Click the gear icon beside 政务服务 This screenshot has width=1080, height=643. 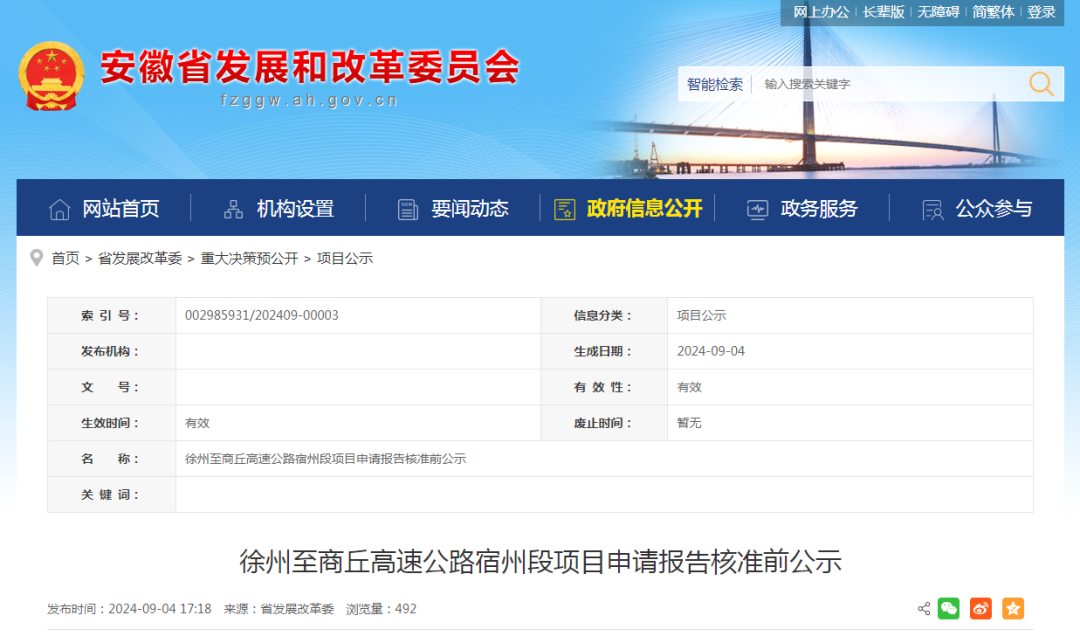pyautogui.click(x=755, y=208)
